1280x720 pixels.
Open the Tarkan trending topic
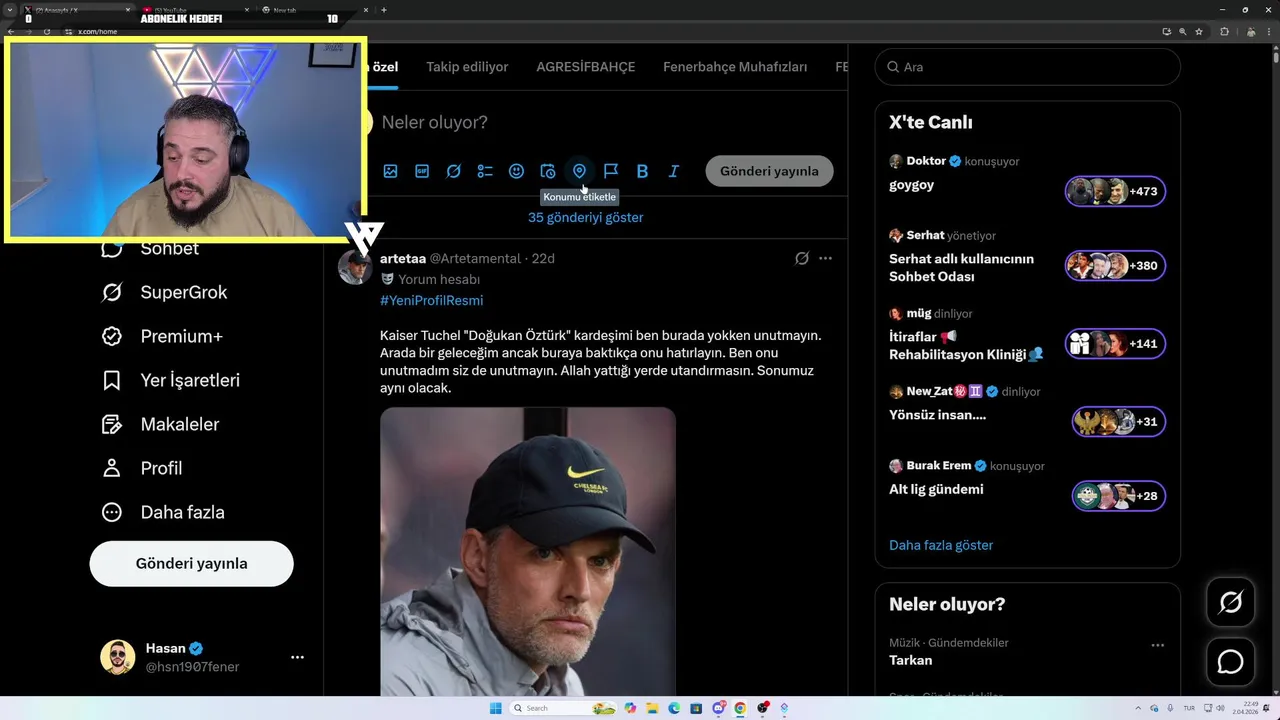(x=910, y=660)
